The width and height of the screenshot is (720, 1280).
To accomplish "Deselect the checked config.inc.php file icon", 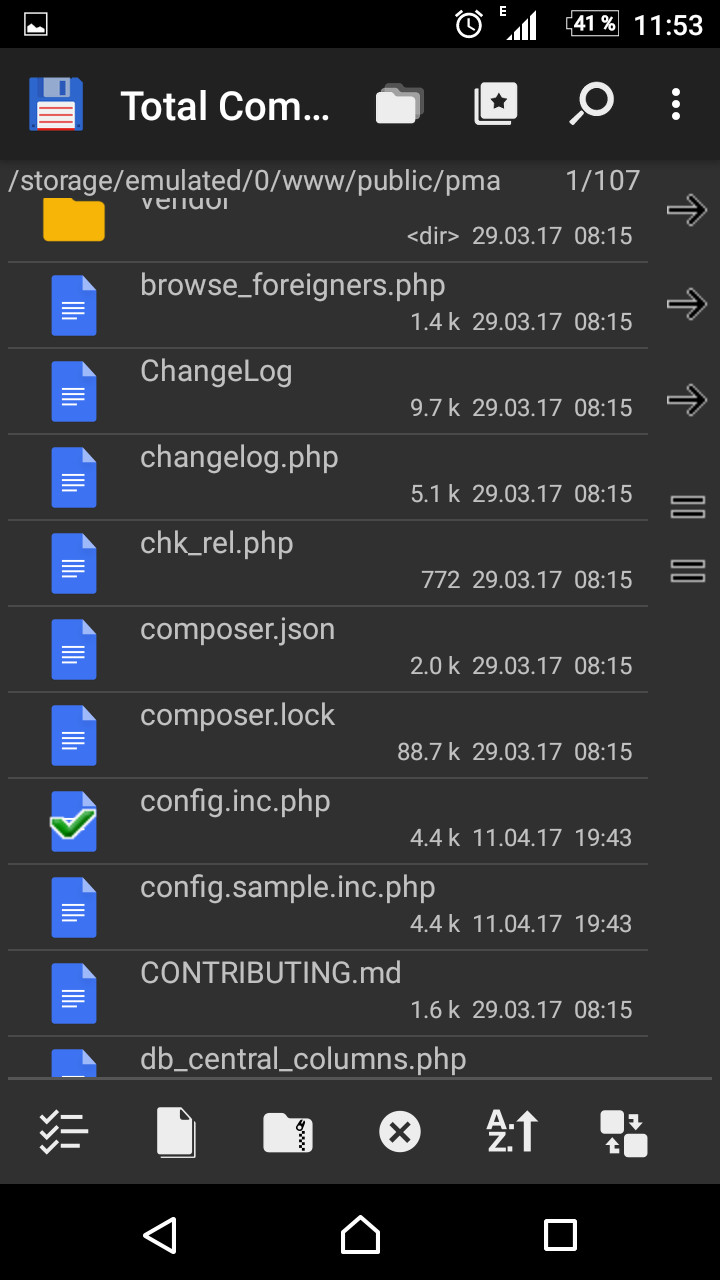I will (x=73, y=822).
